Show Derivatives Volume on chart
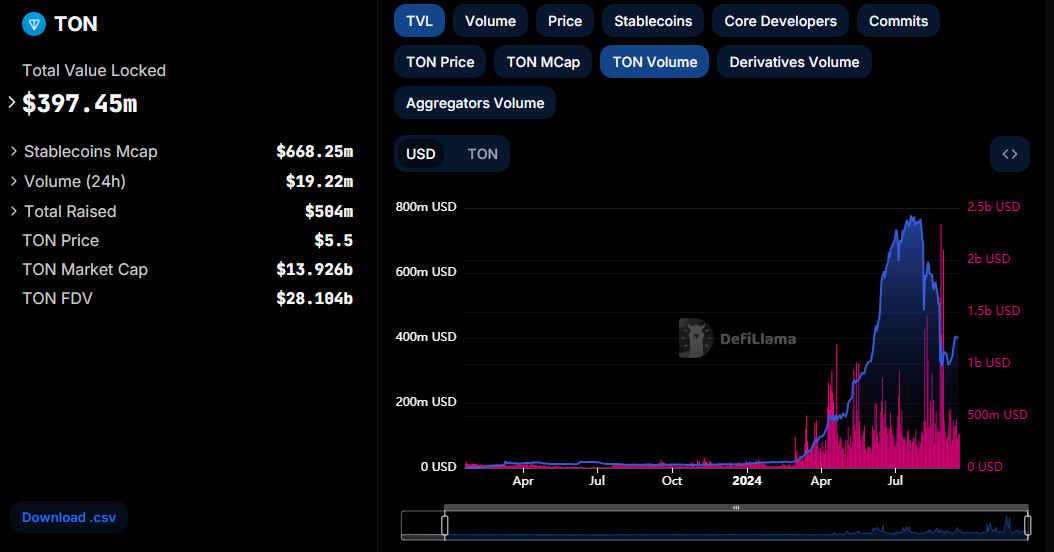 pos(794,62)
